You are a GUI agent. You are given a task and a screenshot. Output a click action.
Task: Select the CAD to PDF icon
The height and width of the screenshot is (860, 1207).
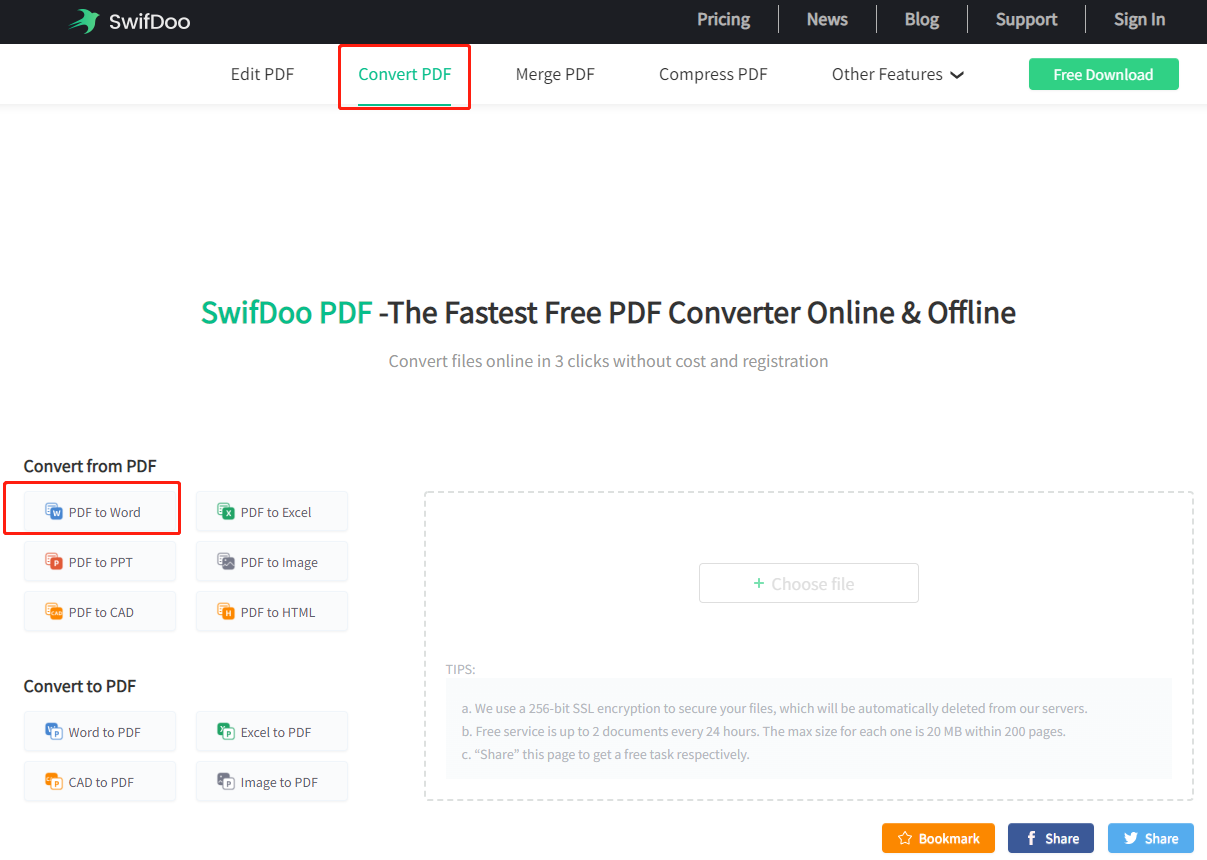pos(54,782)
